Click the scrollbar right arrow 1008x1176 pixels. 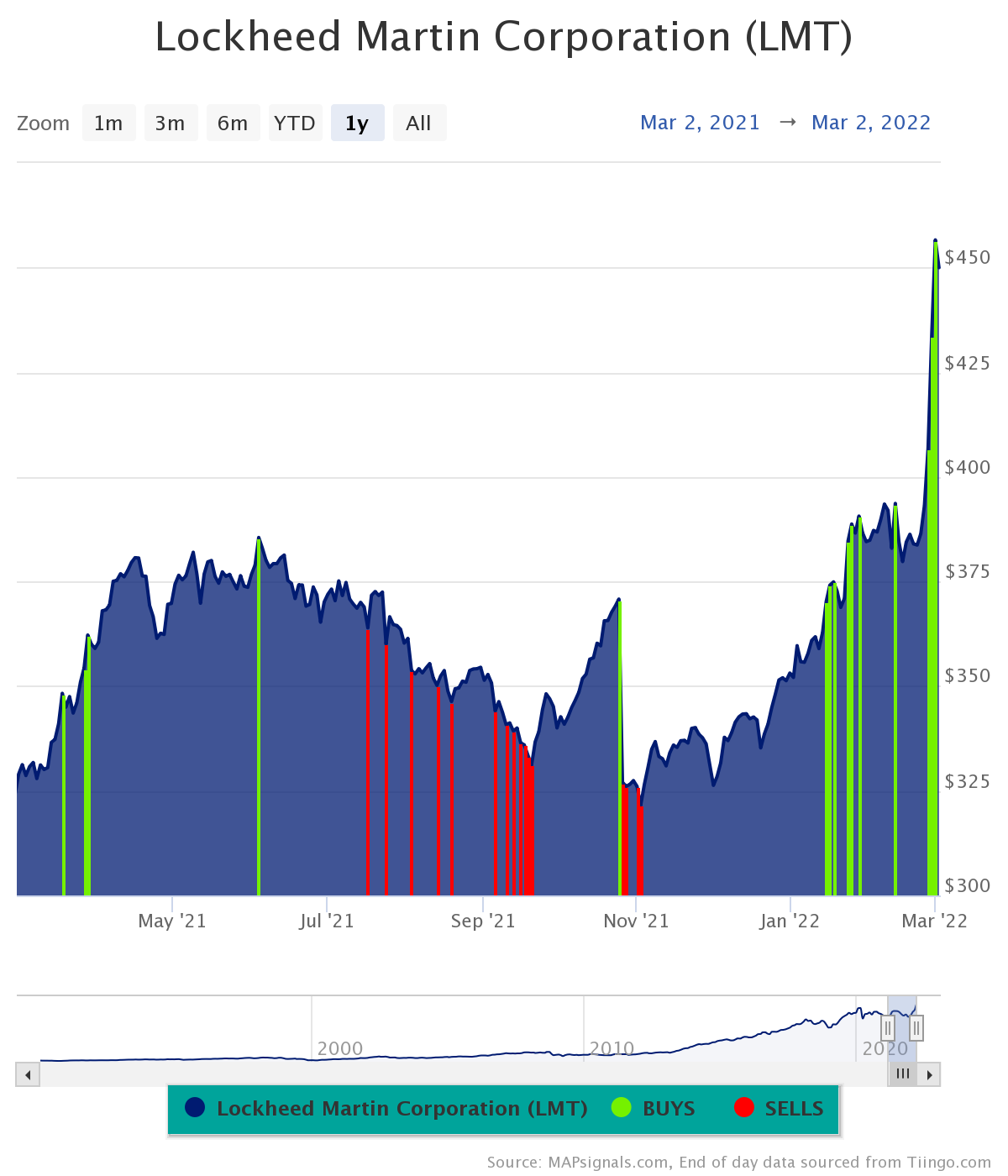pos(929,1074)
